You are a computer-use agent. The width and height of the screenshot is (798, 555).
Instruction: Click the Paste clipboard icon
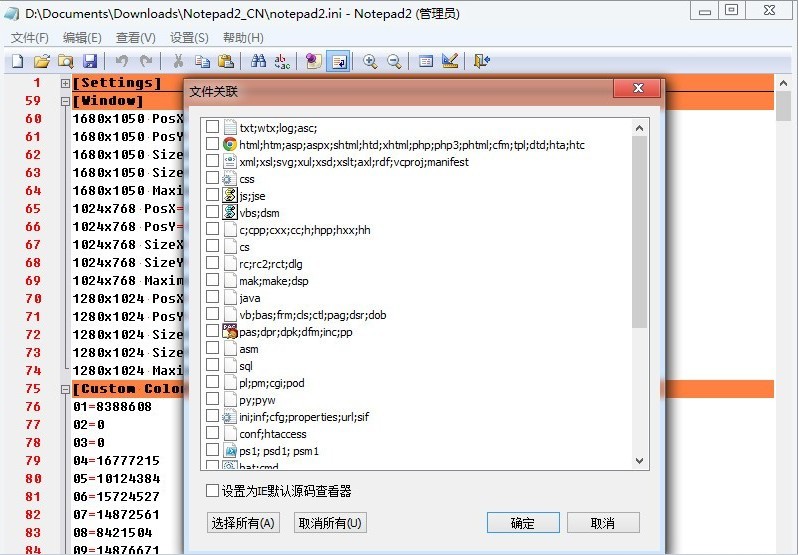click(226, 62)
